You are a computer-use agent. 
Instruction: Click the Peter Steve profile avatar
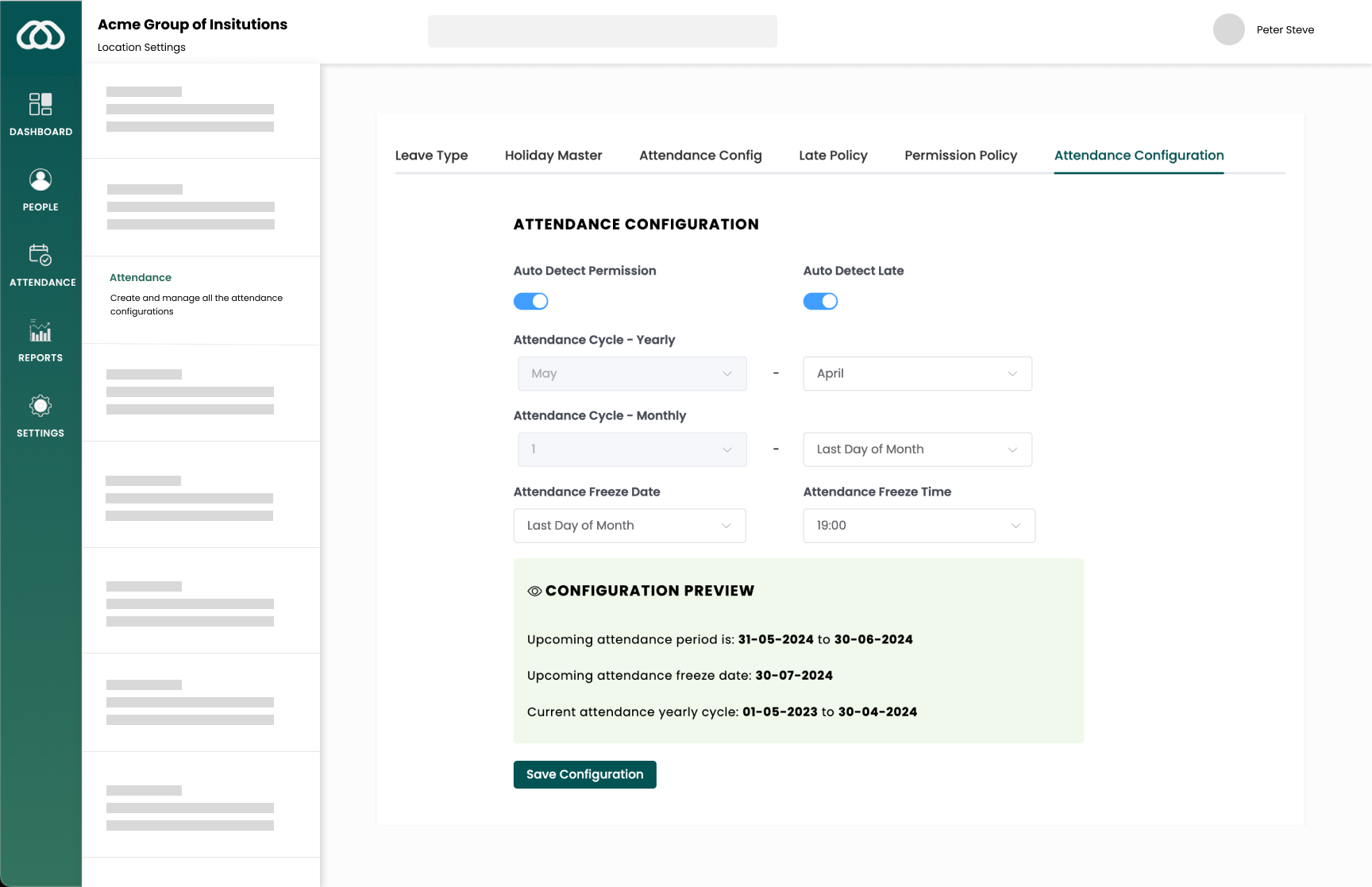click(1228, 30)
